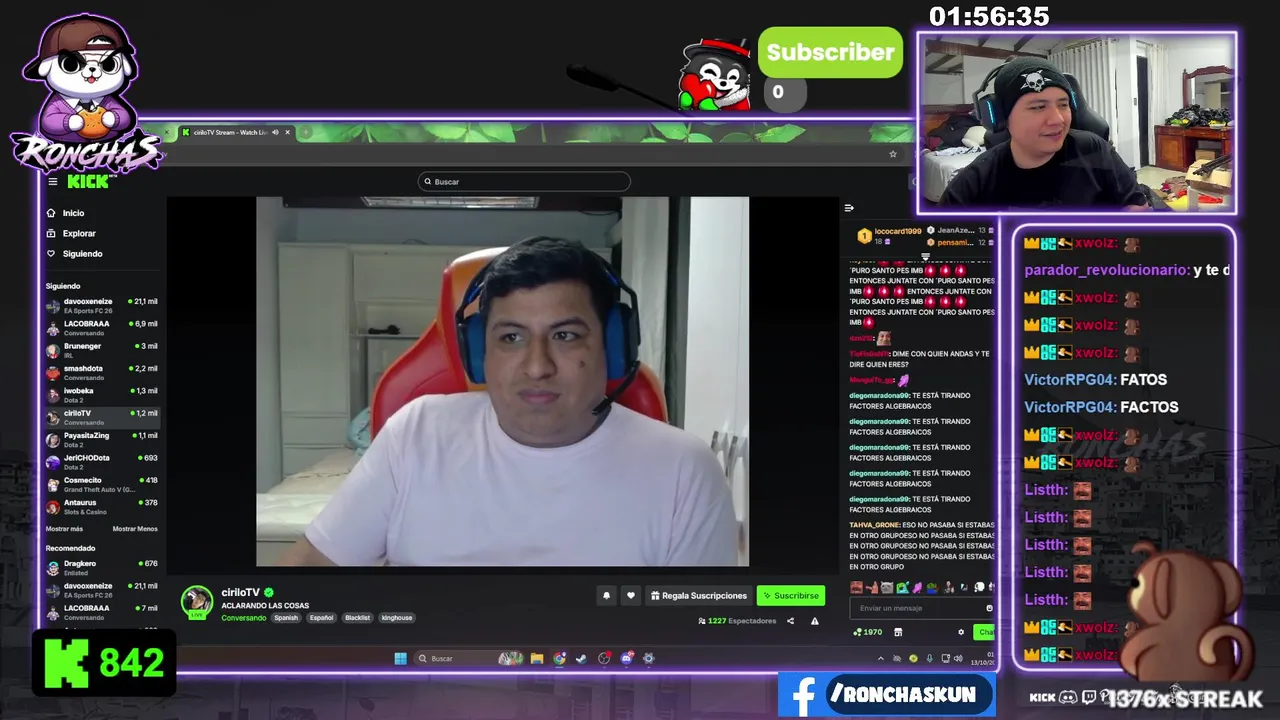This screenshot has width=1280, height=720.
Task: Open the chat shop icon
Action: coord(898,632)
